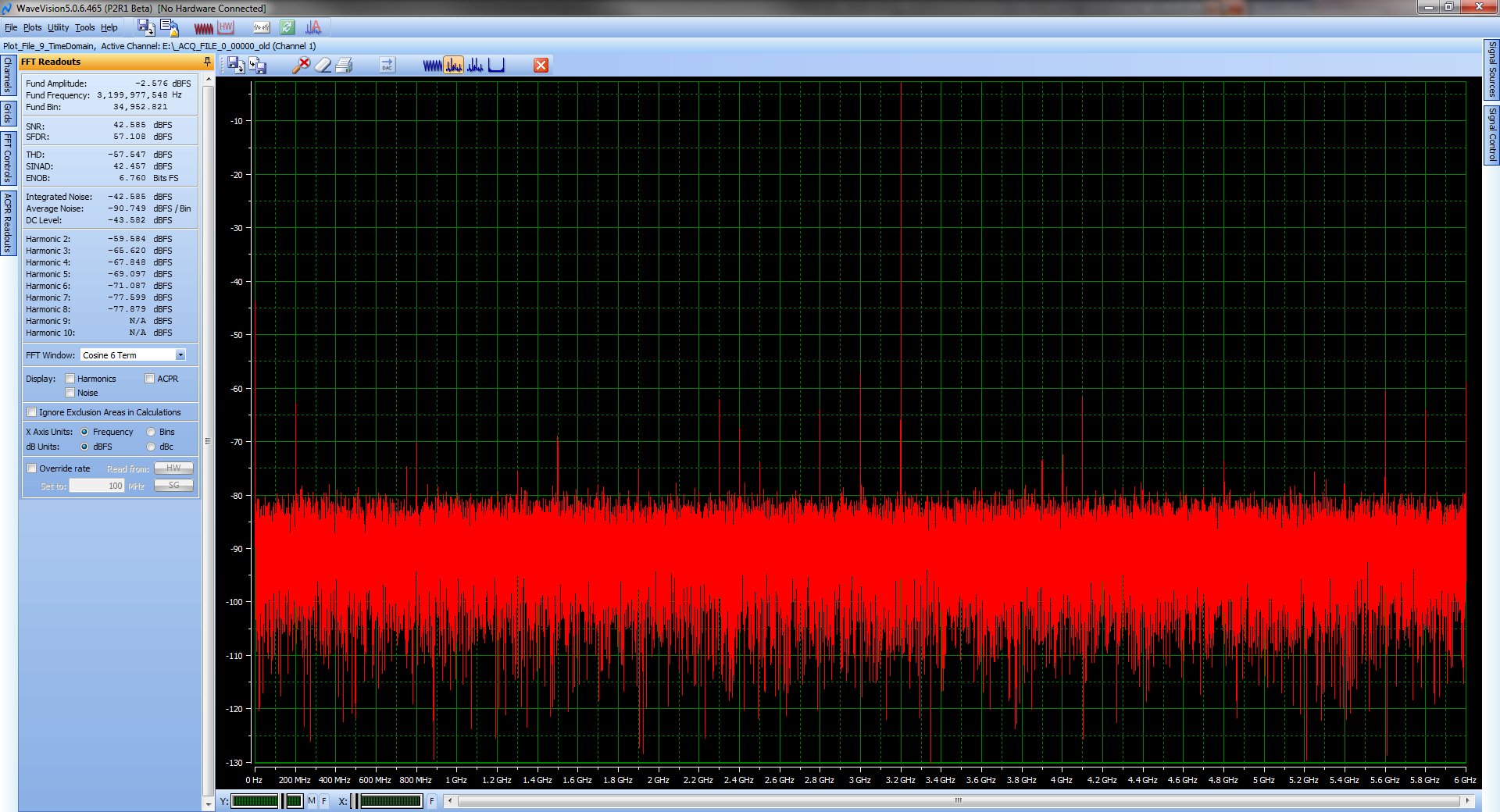Click the HW hardware icon
This screenshot has width=1500, height=812.
coord(227,27)
